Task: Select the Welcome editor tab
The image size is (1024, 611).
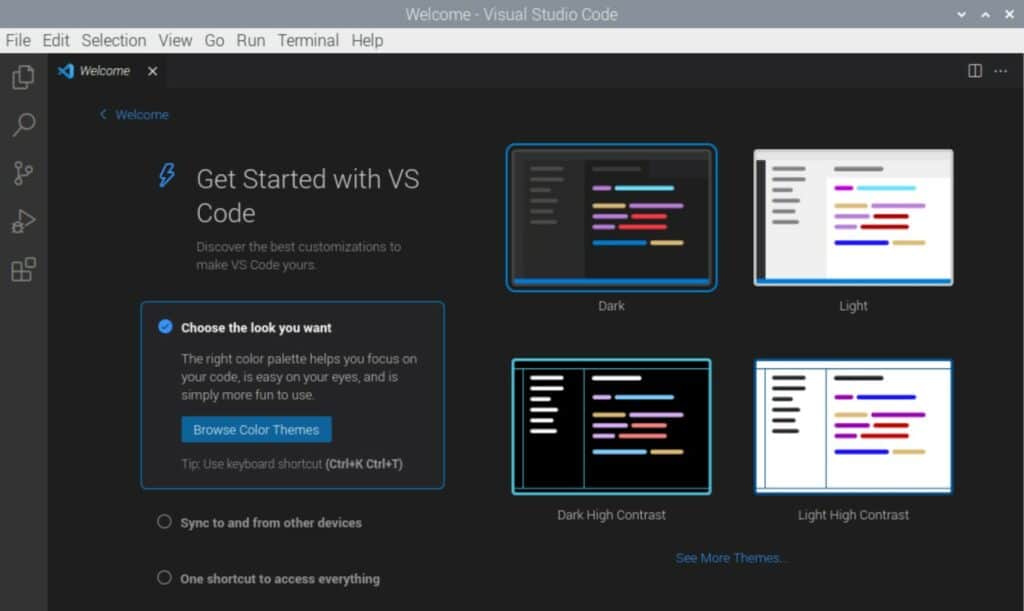Action: click(x=108, y=70)
